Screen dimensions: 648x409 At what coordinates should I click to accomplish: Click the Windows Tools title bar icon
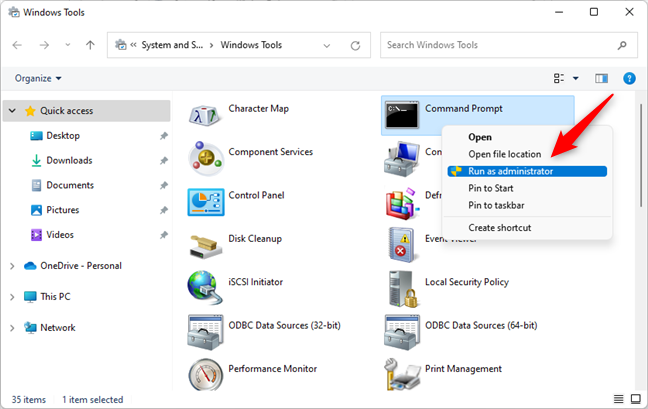14,12
